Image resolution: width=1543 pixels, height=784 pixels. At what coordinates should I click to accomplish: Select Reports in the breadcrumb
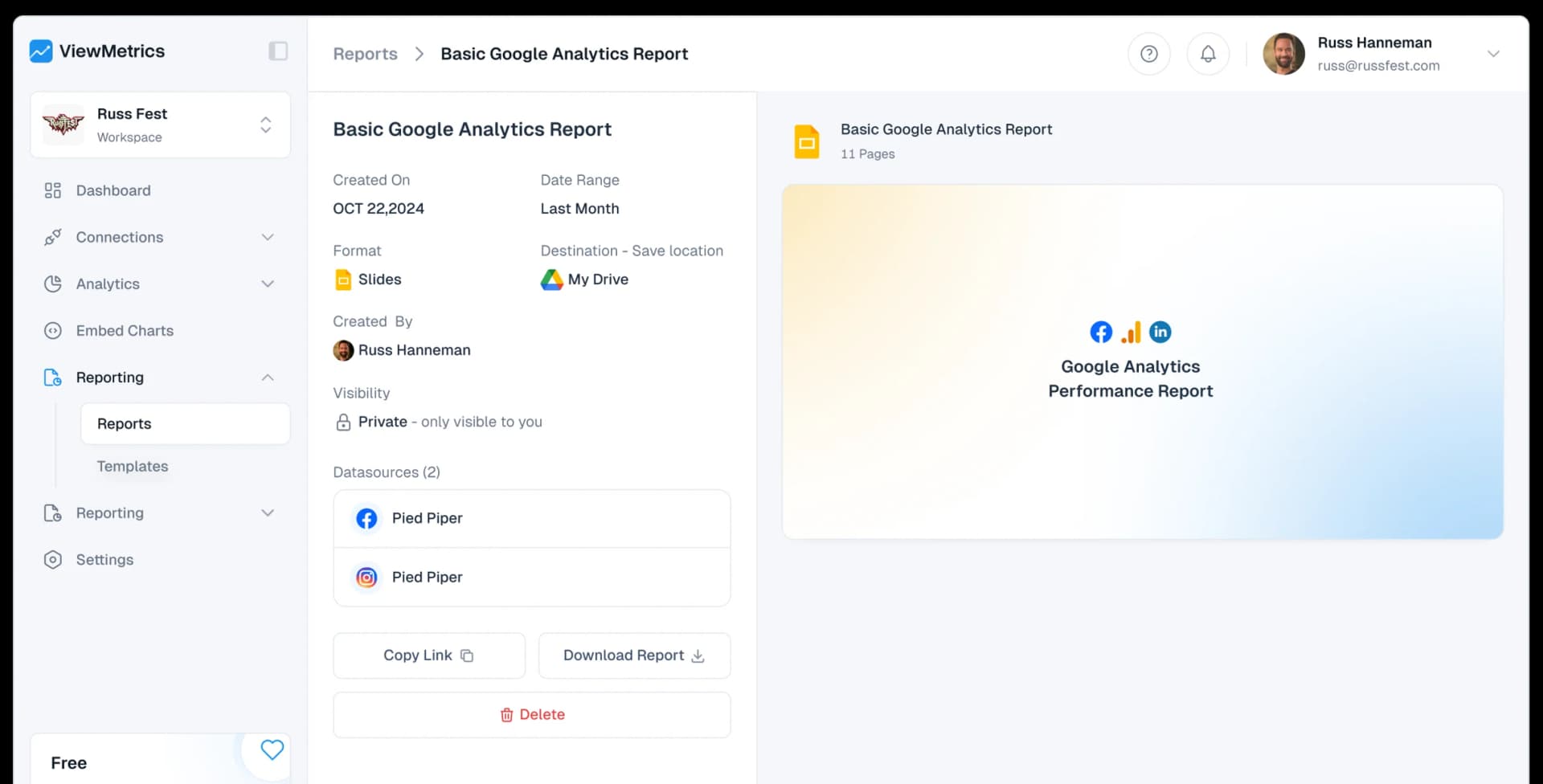coord(365,53)
